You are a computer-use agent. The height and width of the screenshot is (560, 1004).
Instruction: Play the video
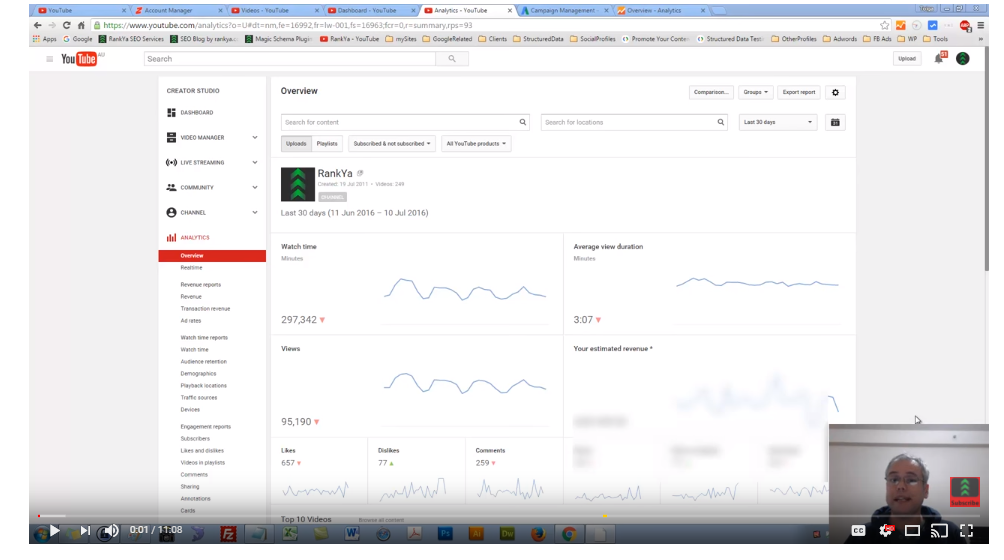[54, 531]
